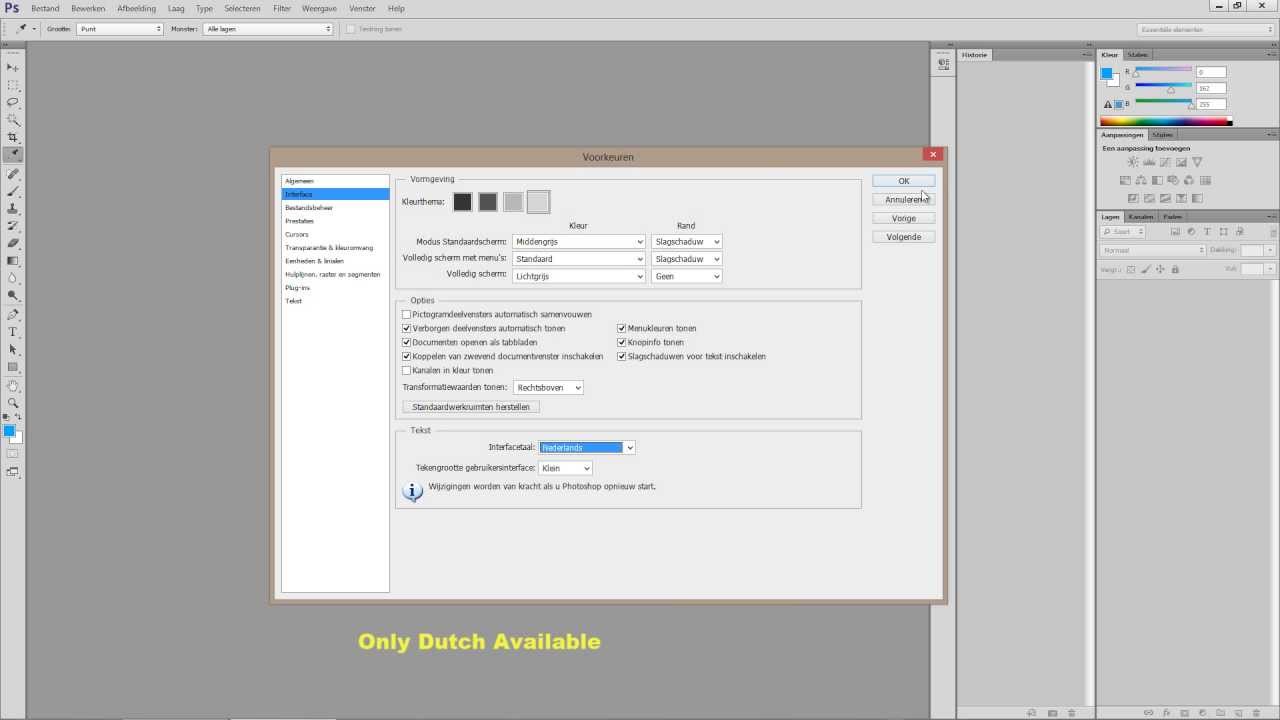Select the Pen tool
This screenshot has width=1280, height=720.
click(13, 314)
